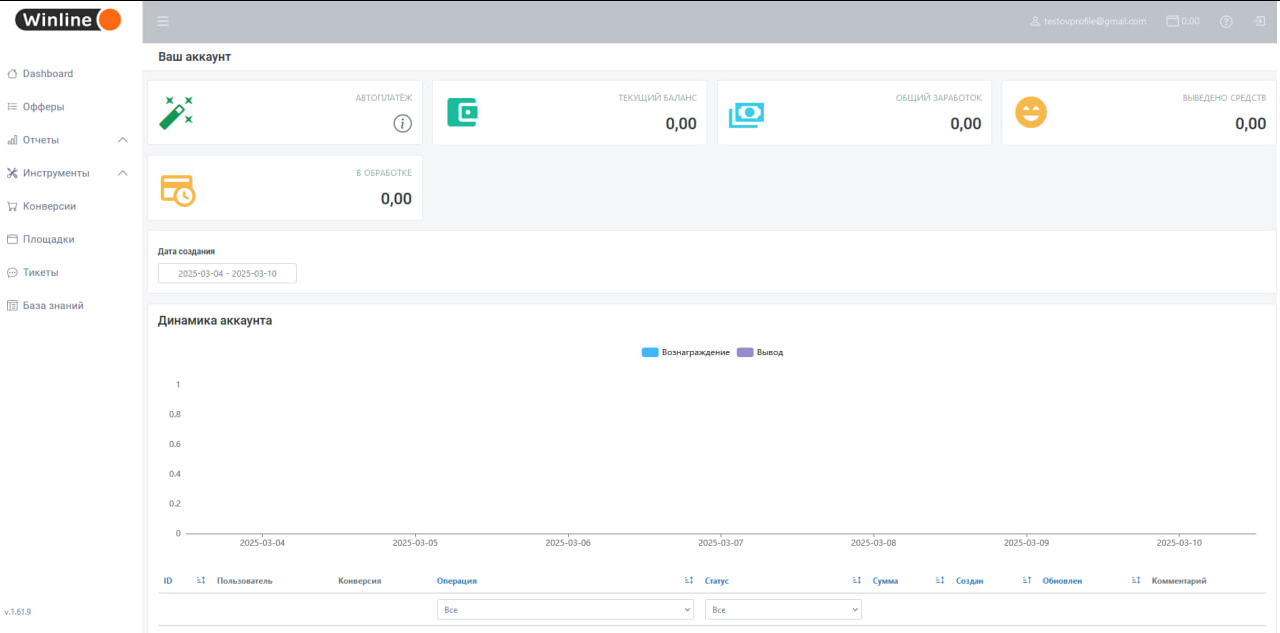Viewport: 1280px width, 633px height.
Task: Click the wallet balance icon in header
Action: tap(1172, 21)
